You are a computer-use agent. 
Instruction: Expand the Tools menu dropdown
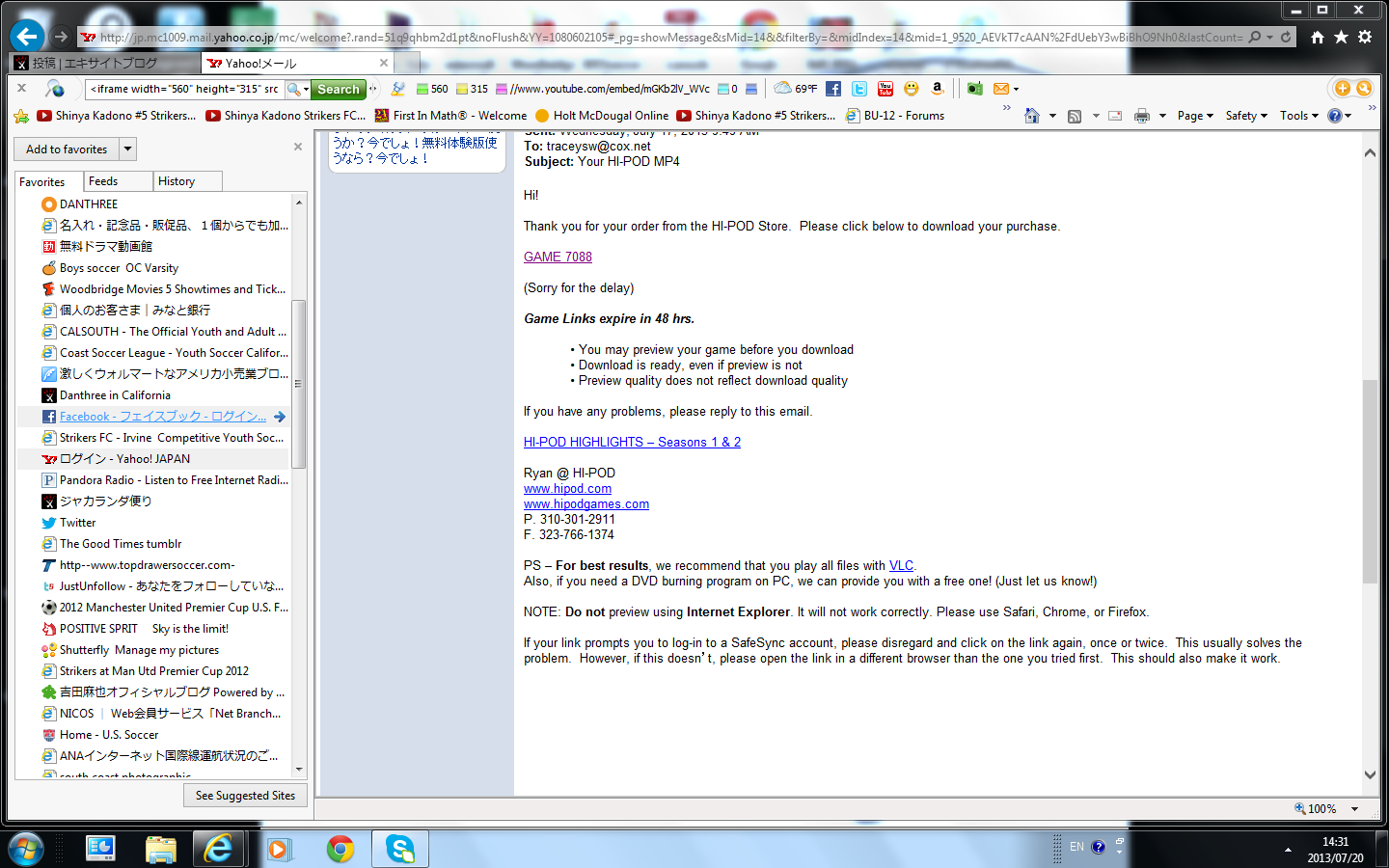[x=1298, y=116]
